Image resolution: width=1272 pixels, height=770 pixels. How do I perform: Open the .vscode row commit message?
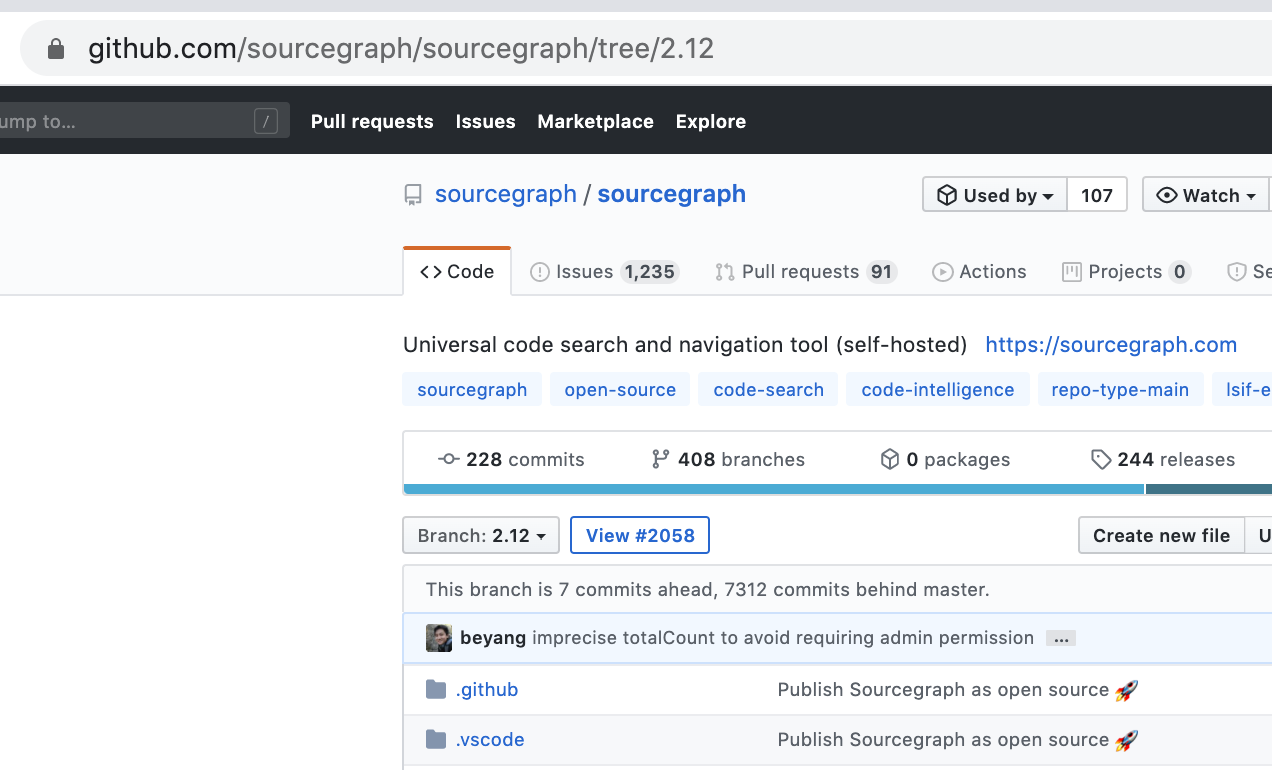point(958,739)
